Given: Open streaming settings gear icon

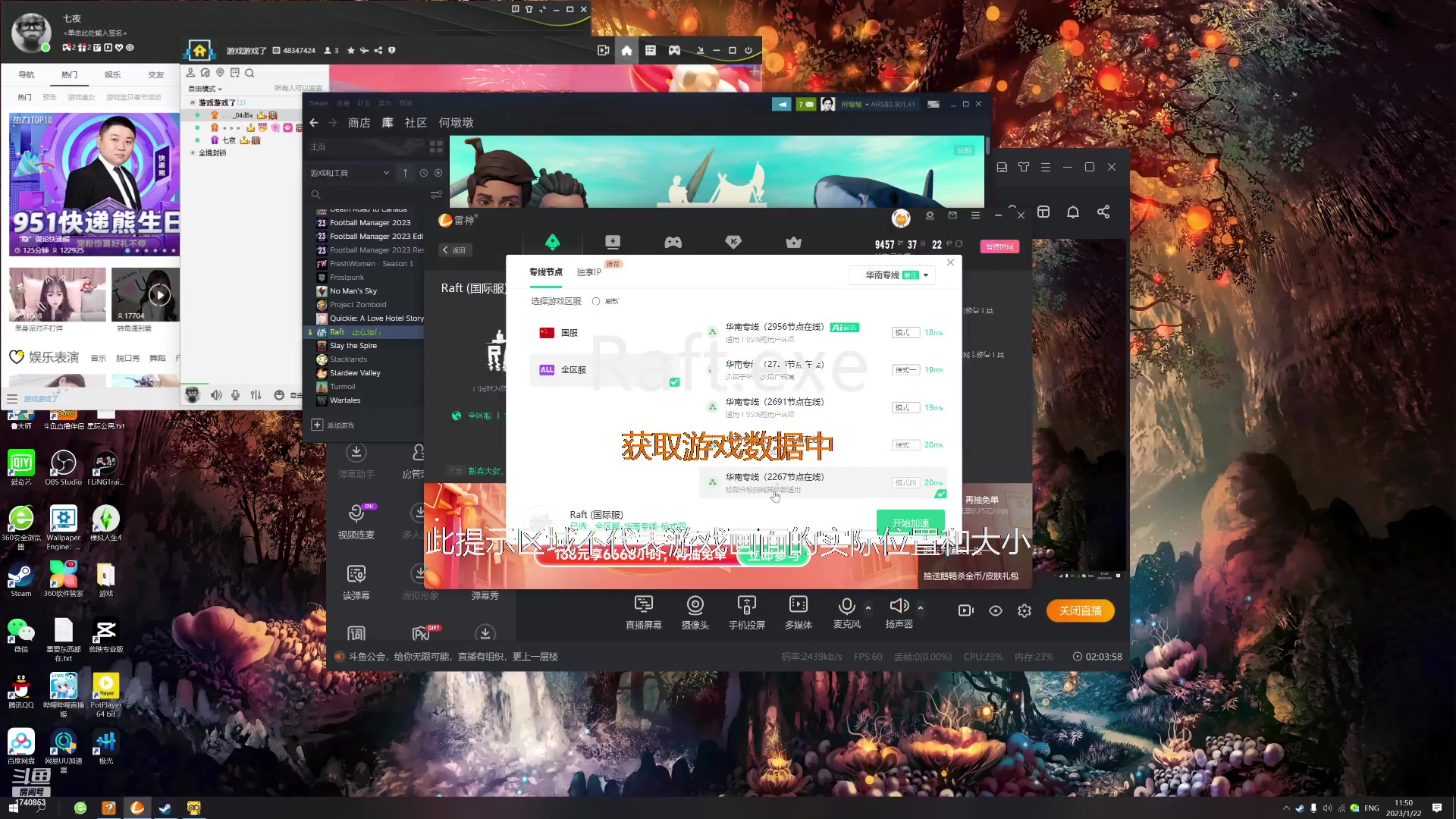Looking at the screenshot, I should pyautogui.click(x=1025, y=610).
